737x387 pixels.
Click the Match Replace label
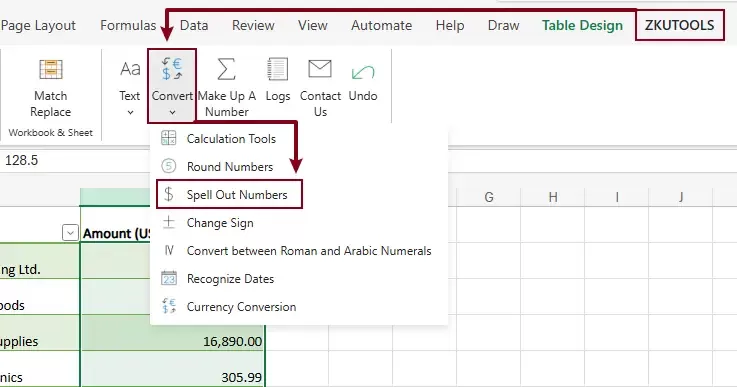click(50, 103)
